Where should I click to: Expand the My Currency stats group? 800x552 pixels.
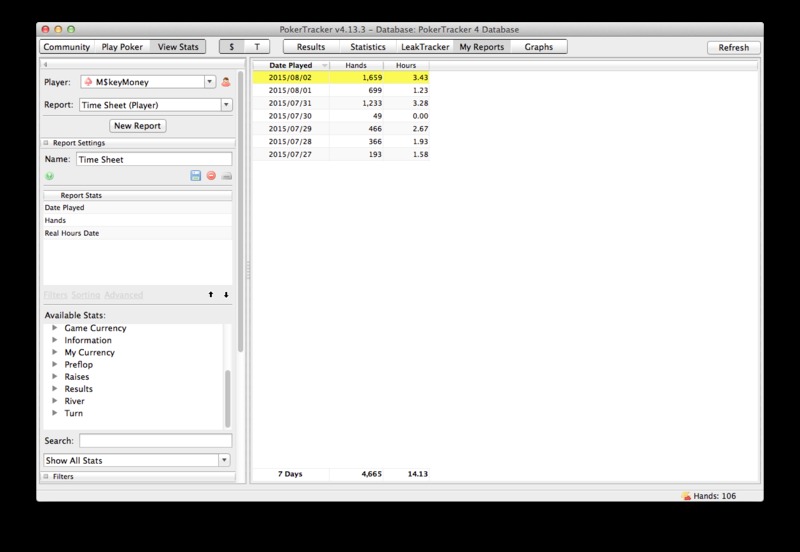point(55,352)
